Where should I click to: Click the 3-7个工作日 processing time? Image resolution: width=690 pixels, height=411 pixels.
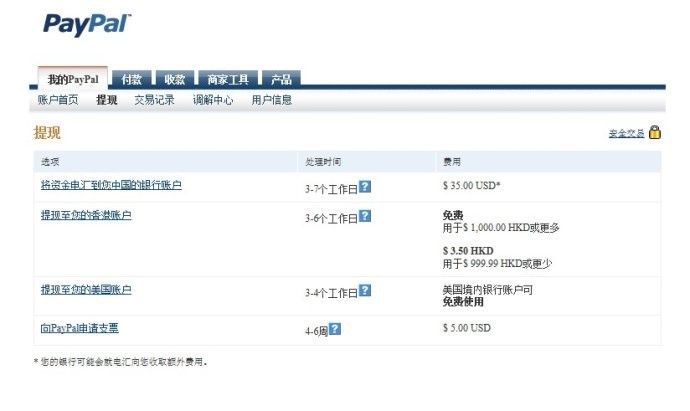[331, 189]
